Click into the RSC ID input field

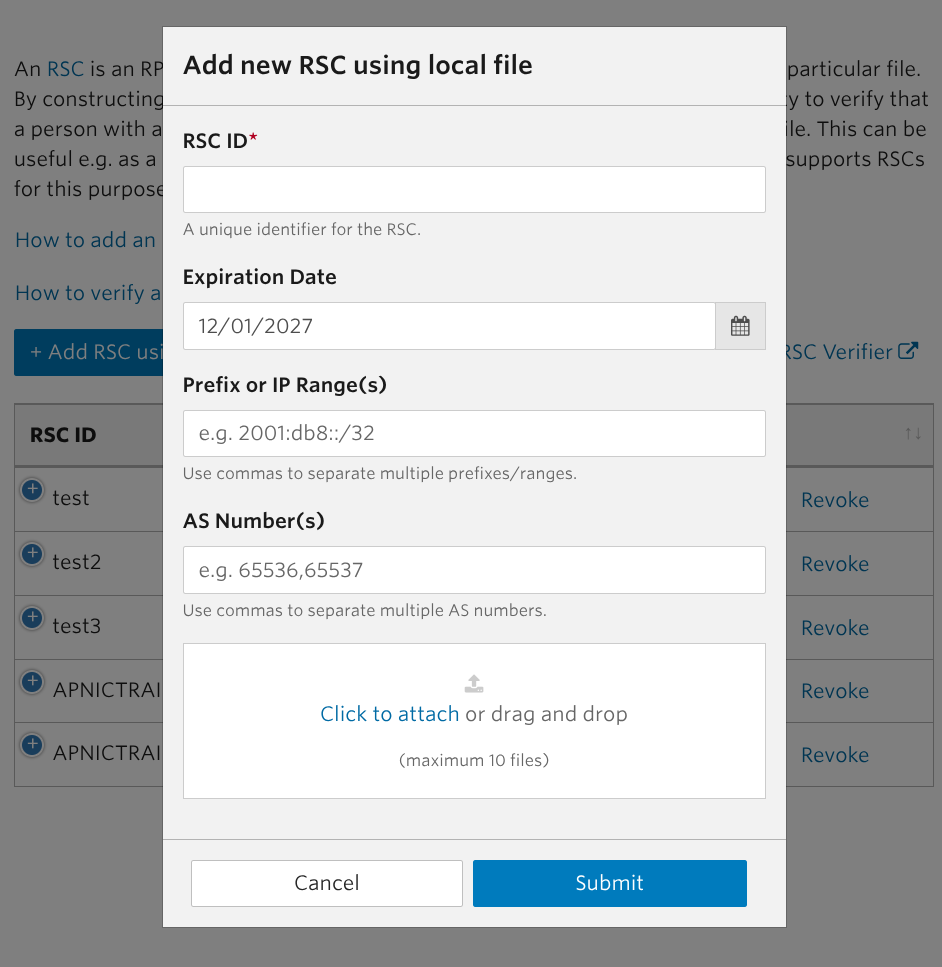[x=473, y=189]
